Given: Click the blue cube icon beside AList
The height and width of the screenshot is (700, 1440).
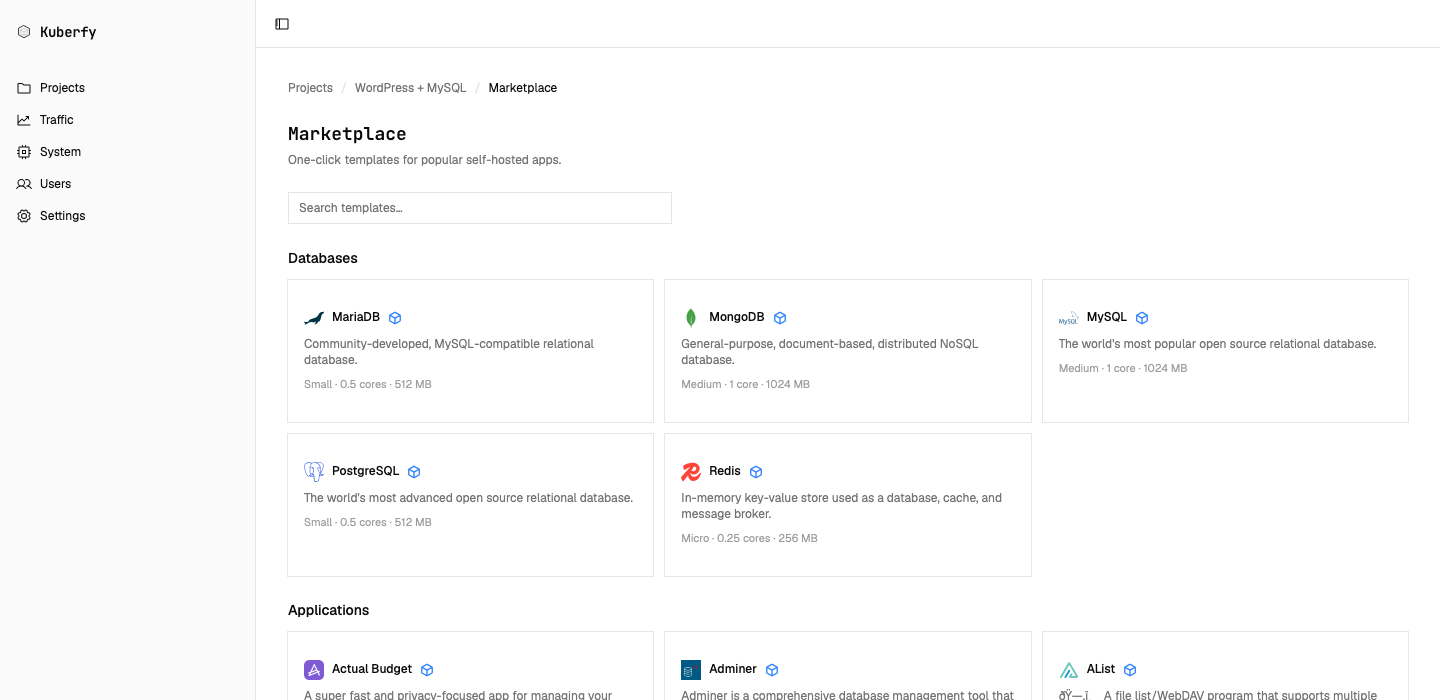Looking at the screenshot, I should [1130, 670].
